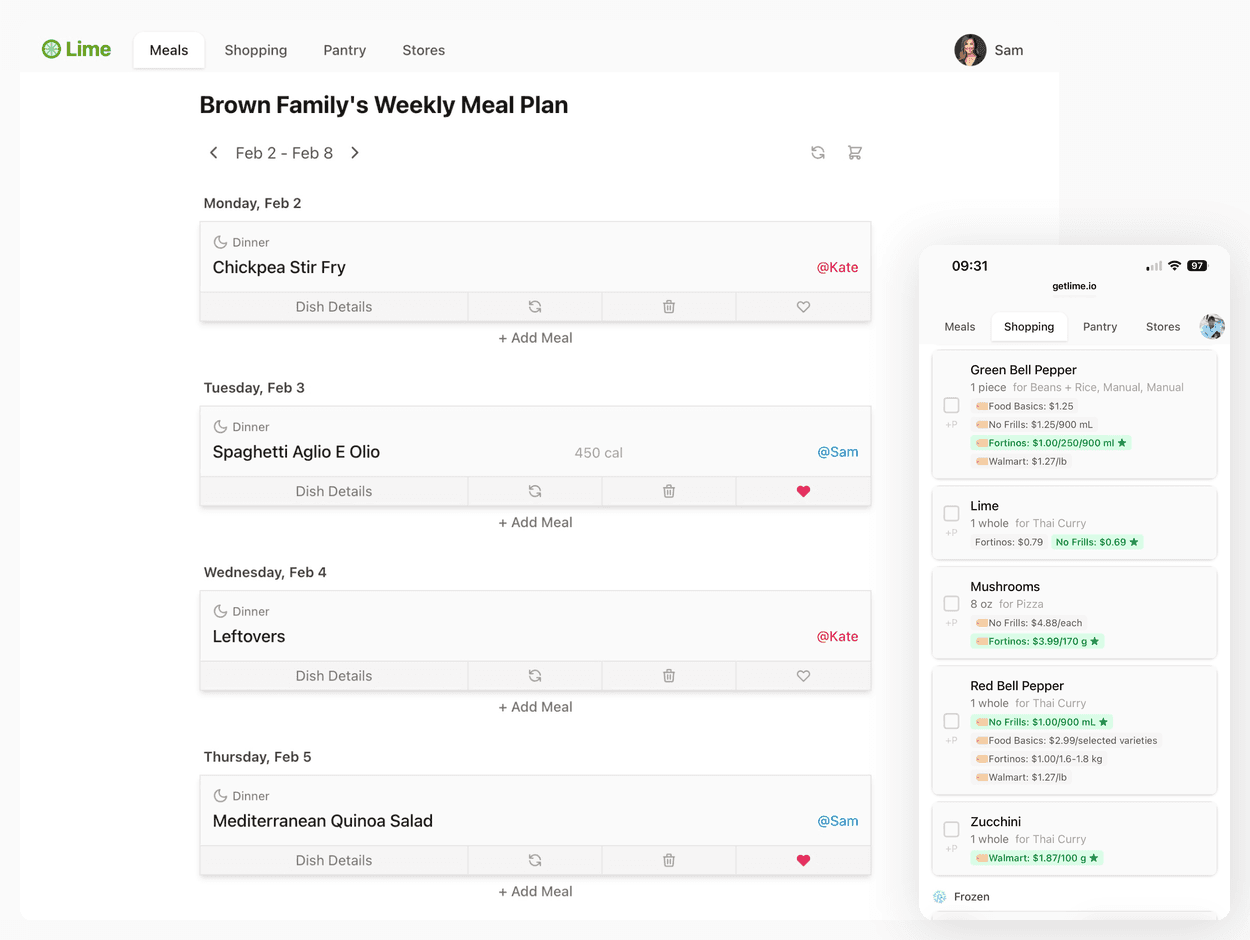Check off the Mushrooms shopping item

951,603
